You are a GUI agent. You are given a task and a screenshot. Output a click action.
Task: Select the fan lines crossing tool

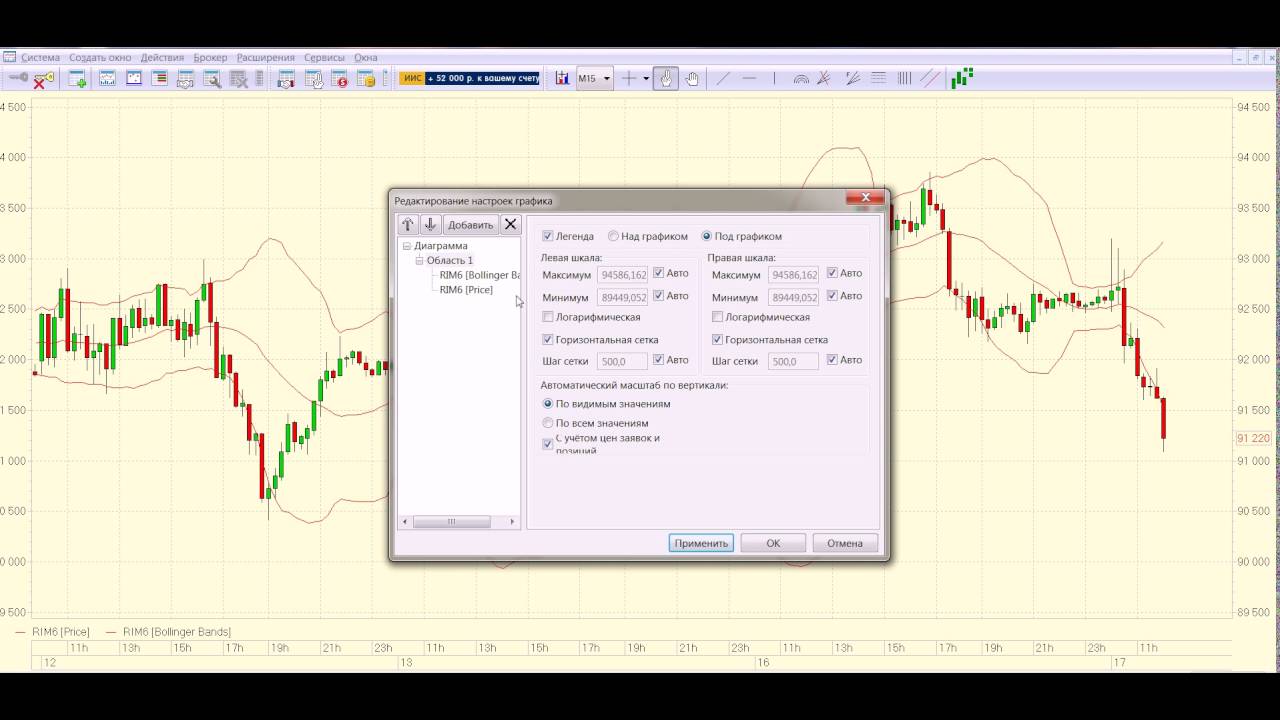click(x=824, y=78)
